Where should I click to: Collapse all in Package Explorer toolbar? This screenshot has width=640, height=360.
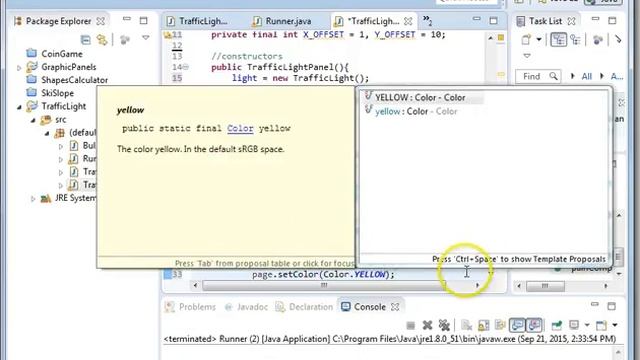tap(86, 40)
